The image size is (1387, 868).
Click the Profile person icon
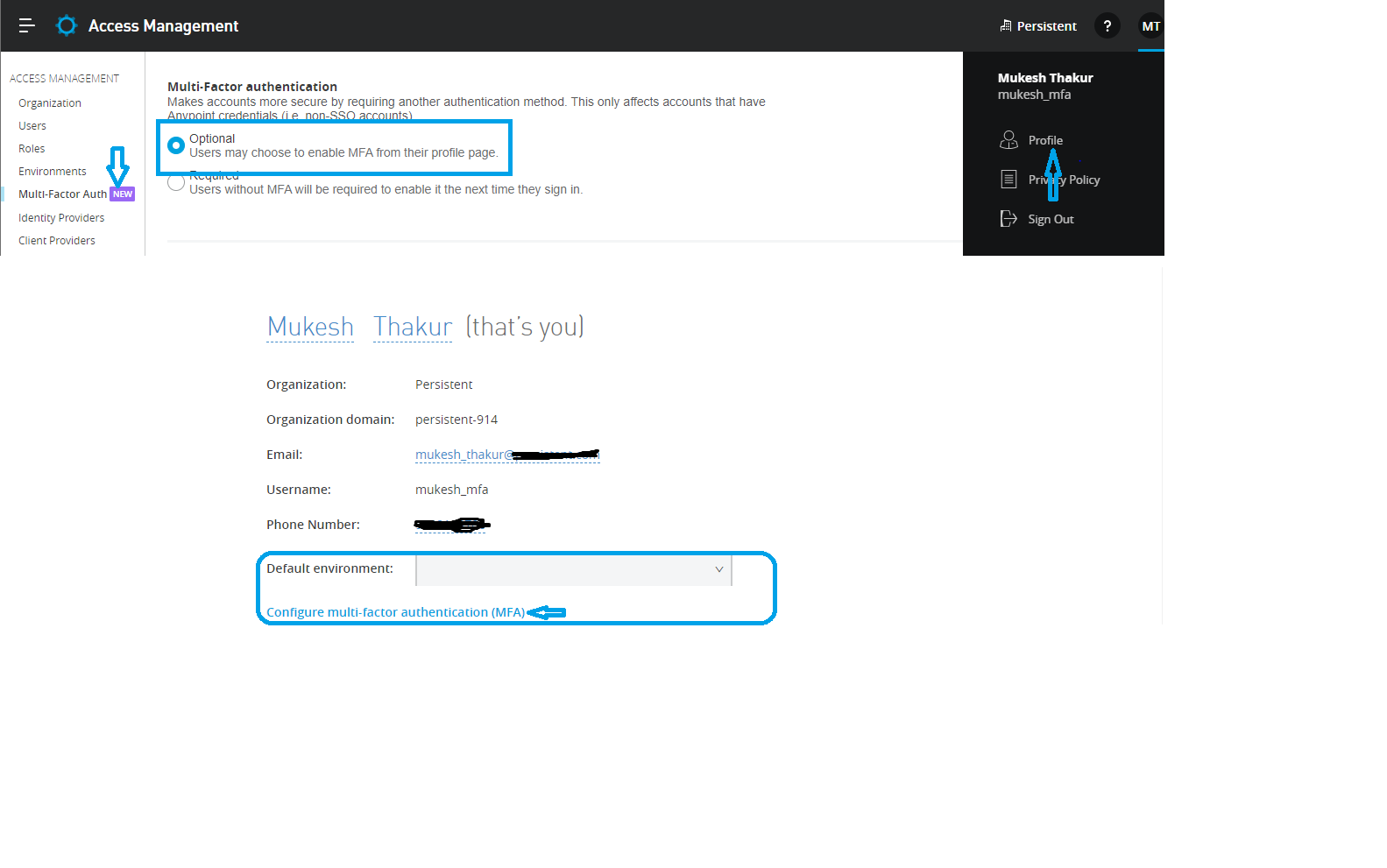click(1008, 140)
